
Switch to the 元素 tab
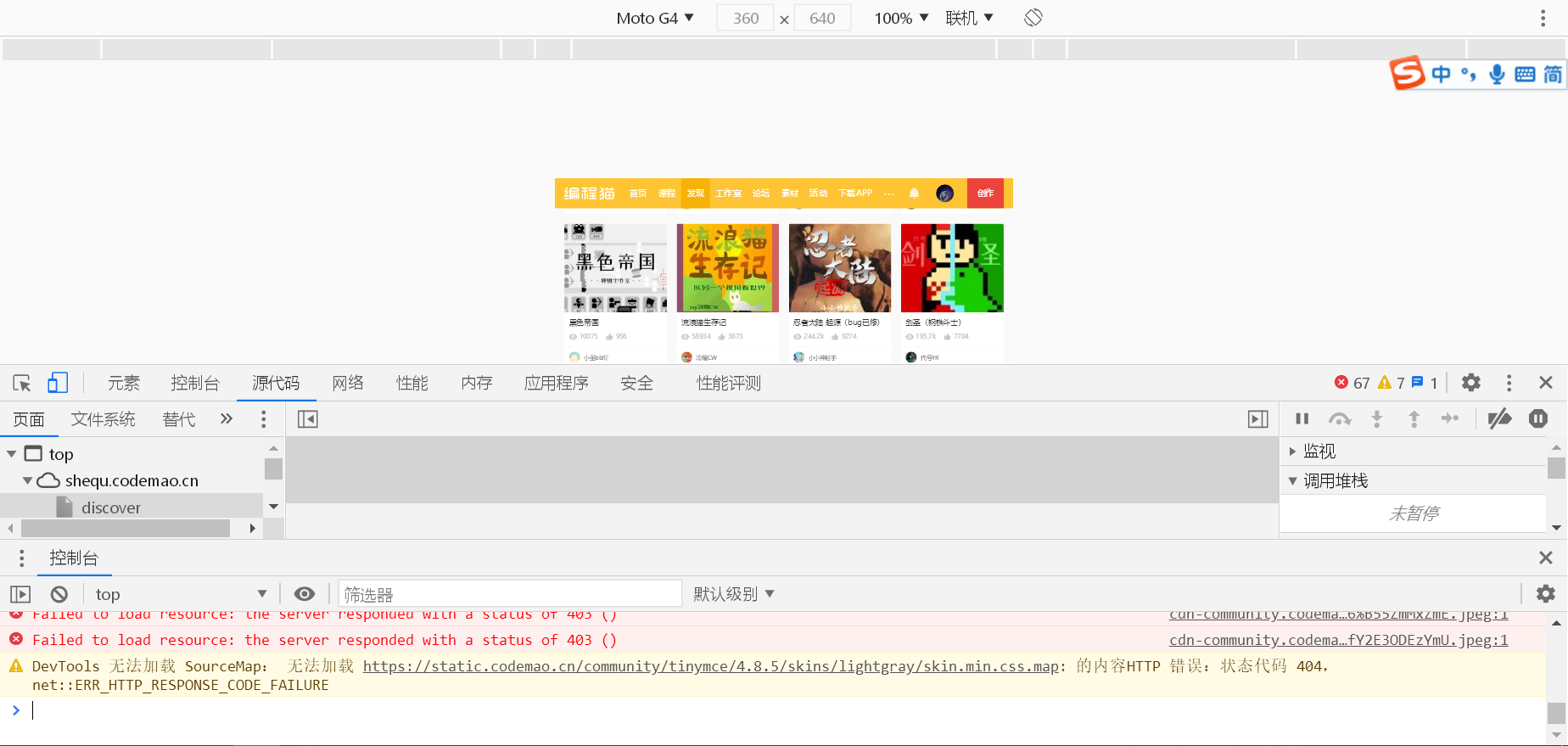[x=124, y=383]
